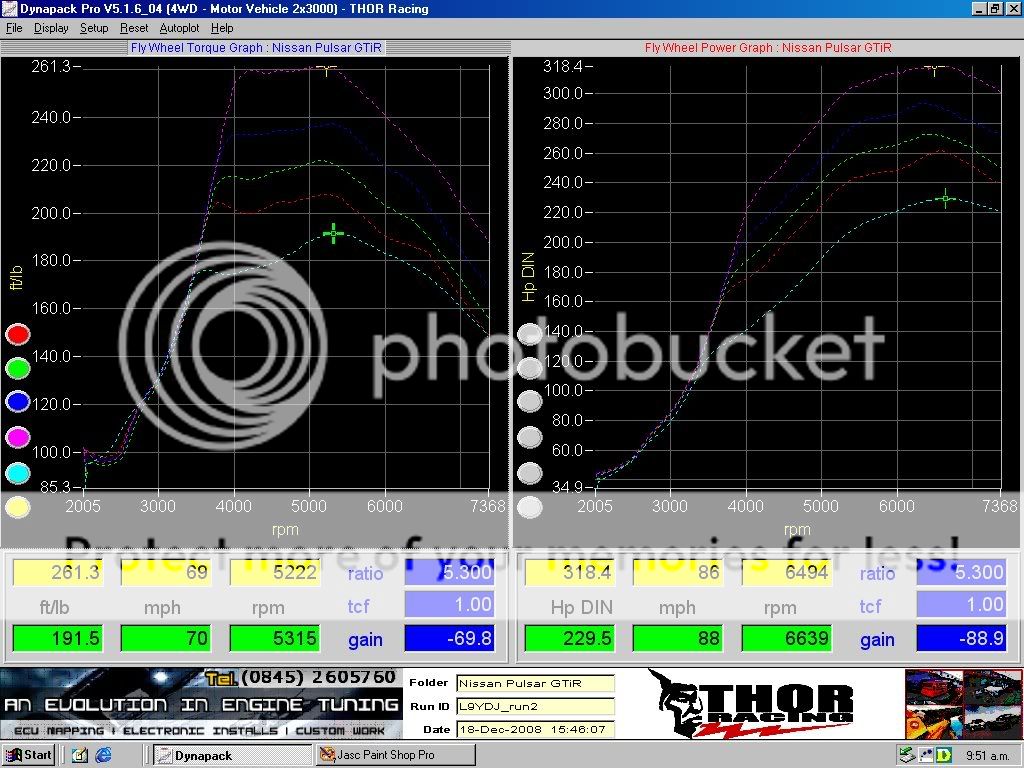Open the Windows Start button

pyautogui.click(x=28, y=755)
